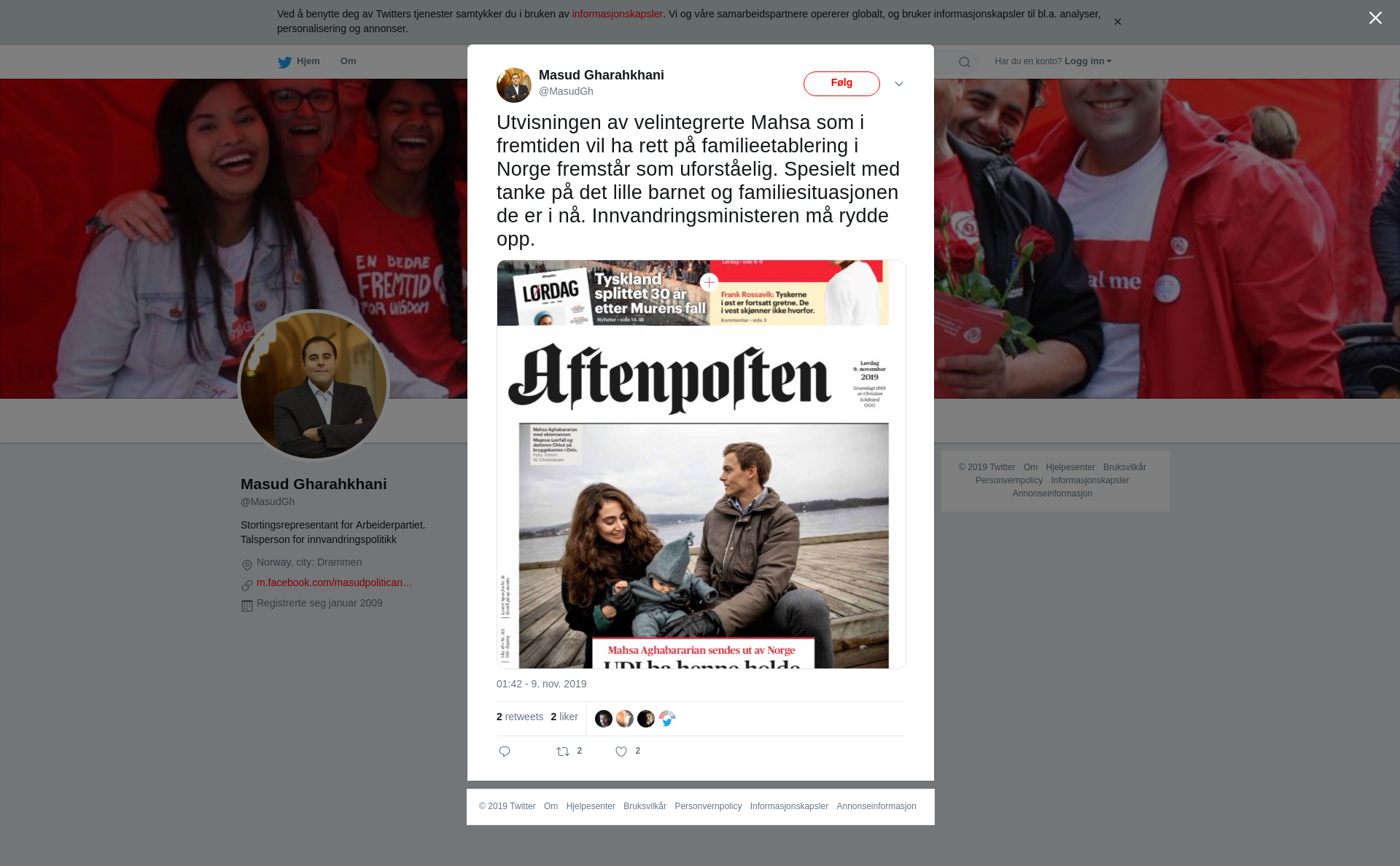
Task: Open Masud Gharahkhani's avatar in tweet
Action: click(514, 85)
